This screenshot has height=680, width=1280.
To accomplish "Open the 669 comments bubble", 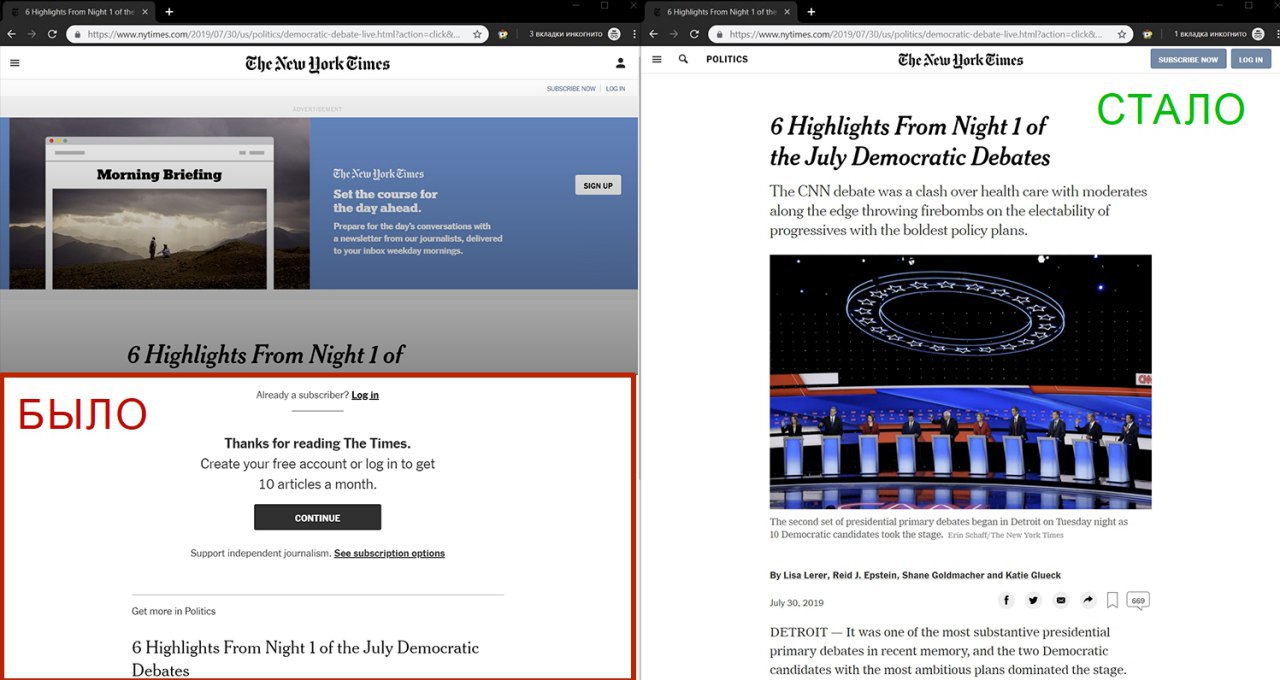I will tap(1138, 601).
